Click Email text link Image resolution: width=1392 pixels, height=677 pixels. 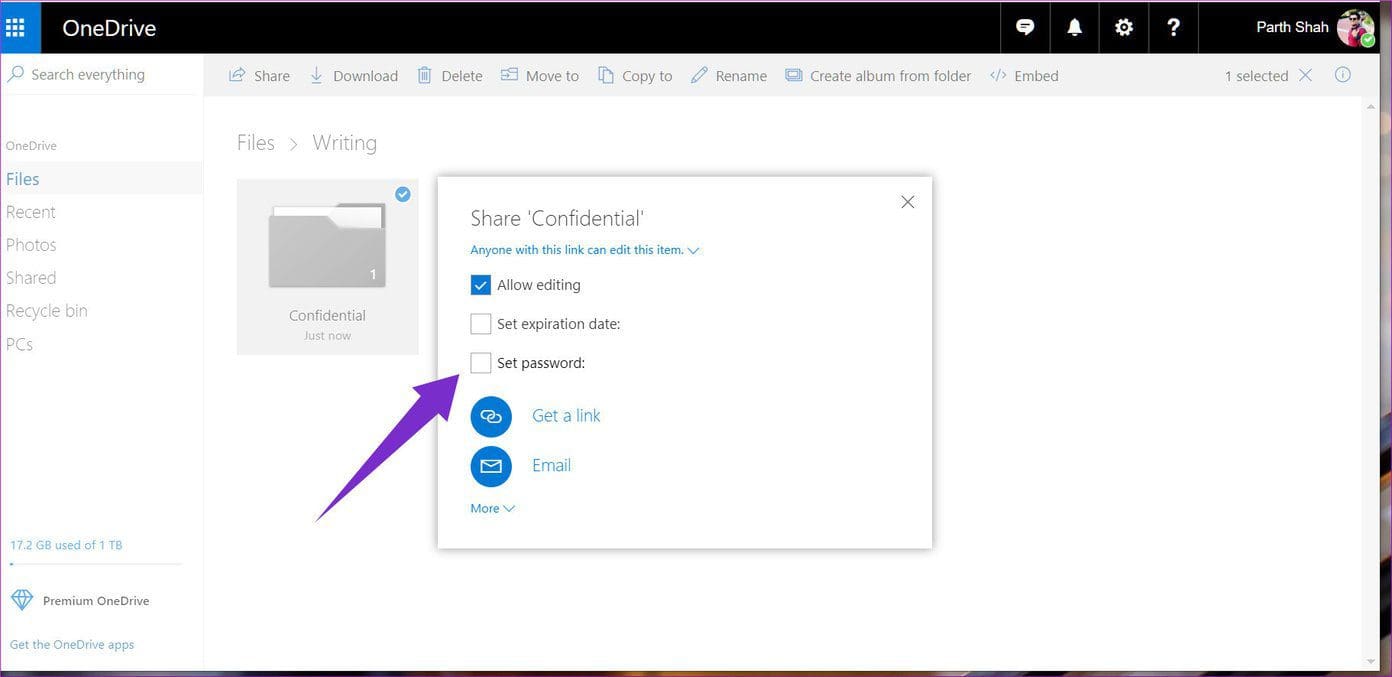click(x=552, y=466)
